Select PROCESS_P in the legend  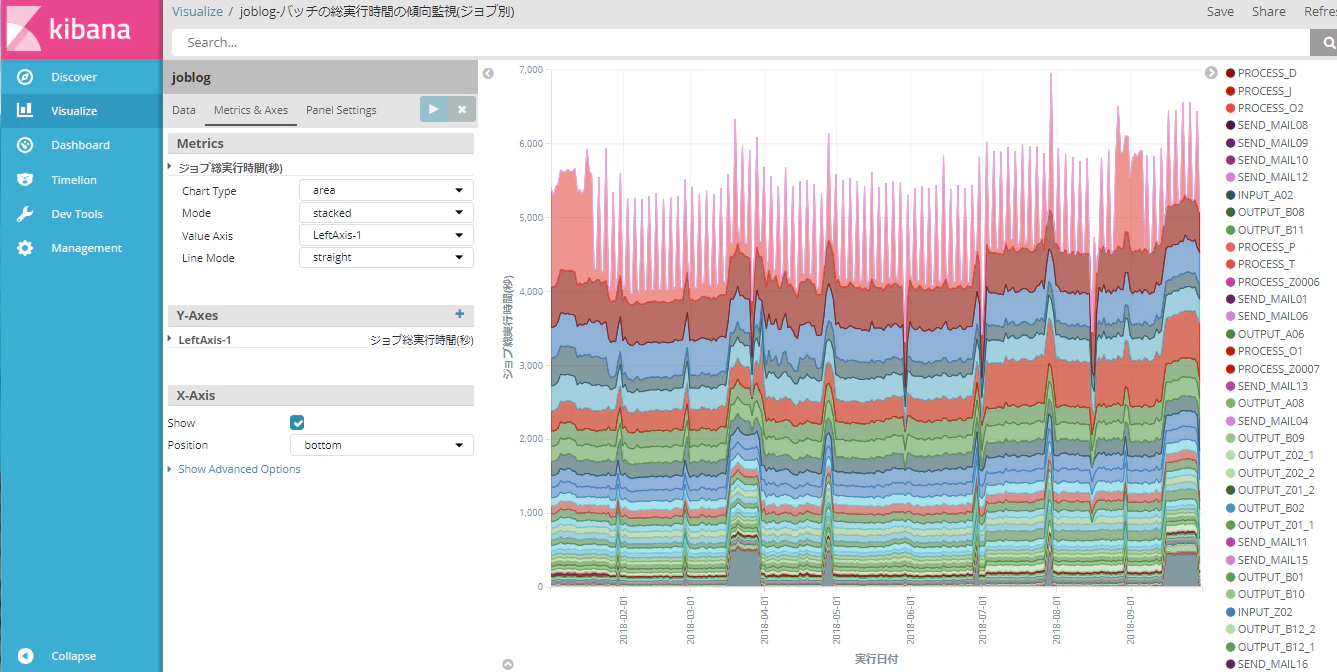click(1266, 247)
